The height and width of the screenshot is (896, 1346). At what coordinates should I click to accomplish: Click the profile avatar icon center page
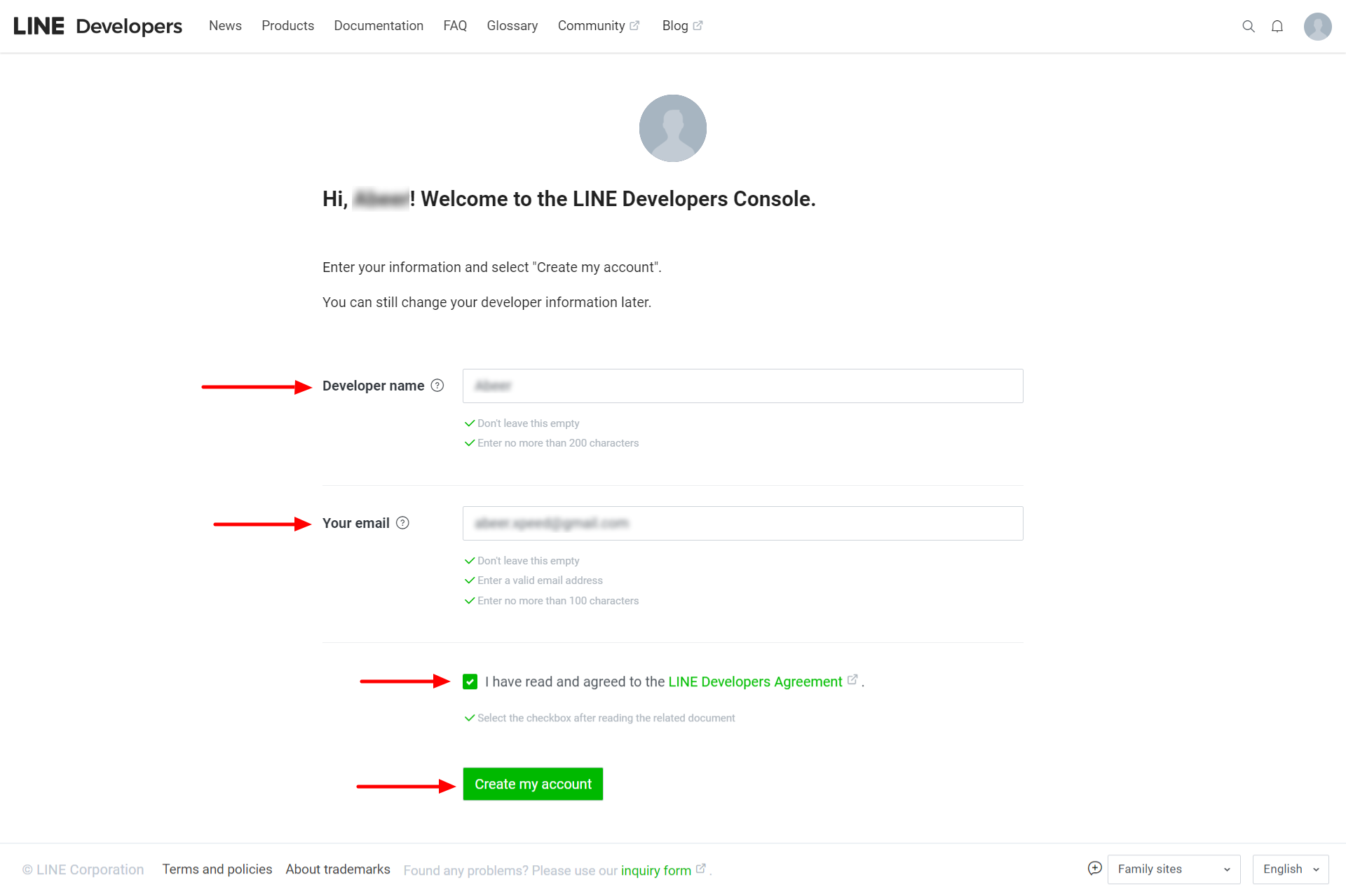(673, 128)
